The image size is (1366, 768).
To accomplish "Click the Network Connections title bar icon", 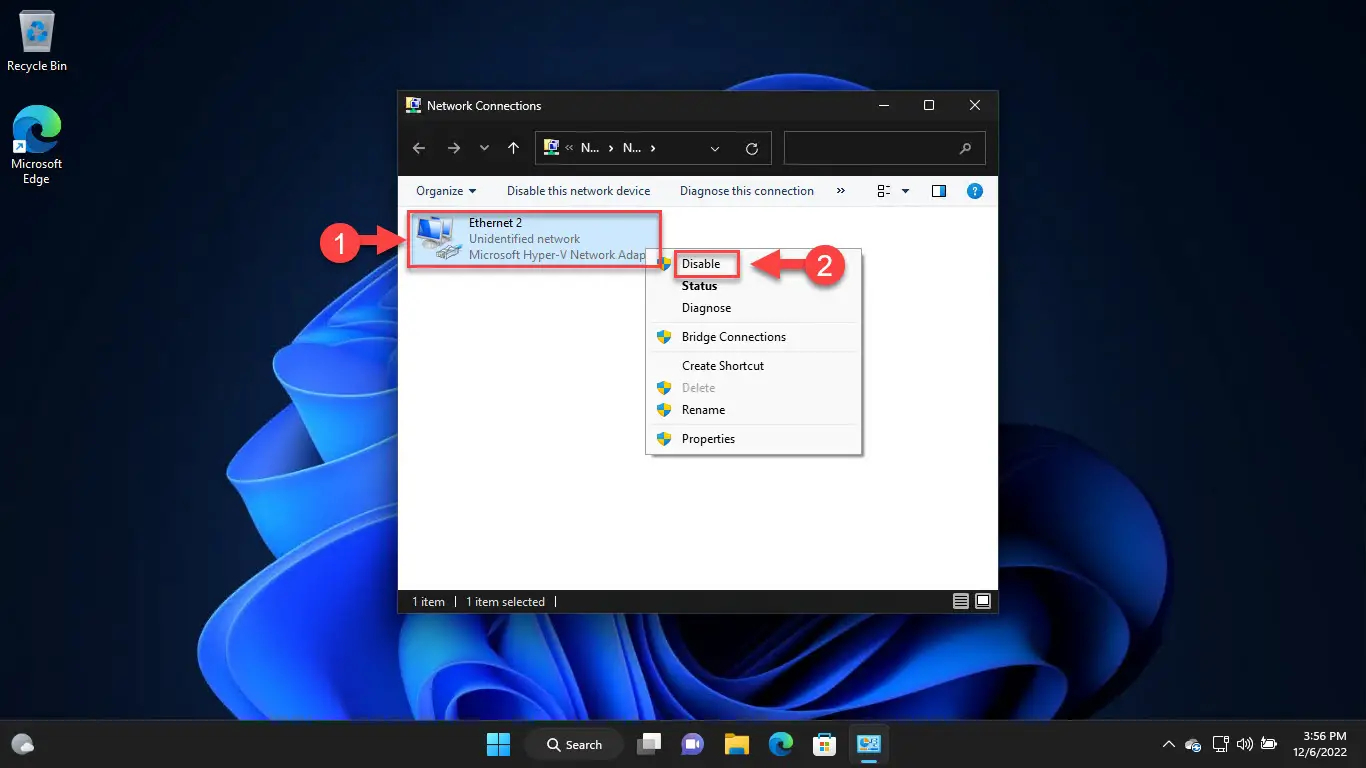I will 413,105.
